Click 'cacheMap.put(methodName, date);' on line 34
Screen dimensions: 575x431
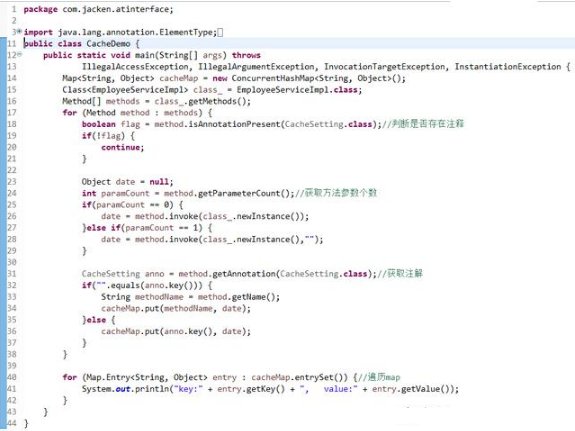[176, 308]
